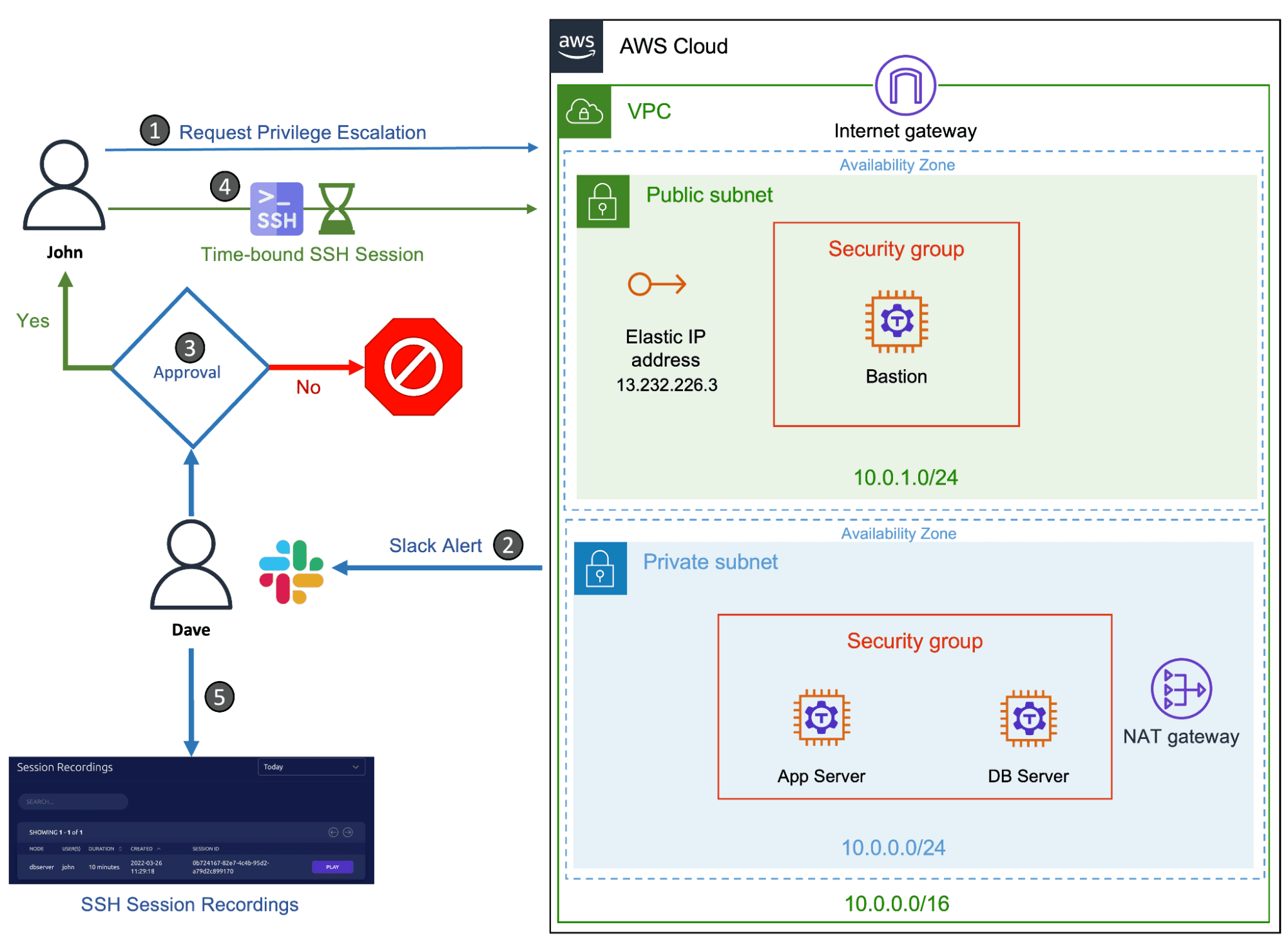Click the Approval decision diamond
The width and height of the screenshot is (1288, 940).
tap(191, 367)
